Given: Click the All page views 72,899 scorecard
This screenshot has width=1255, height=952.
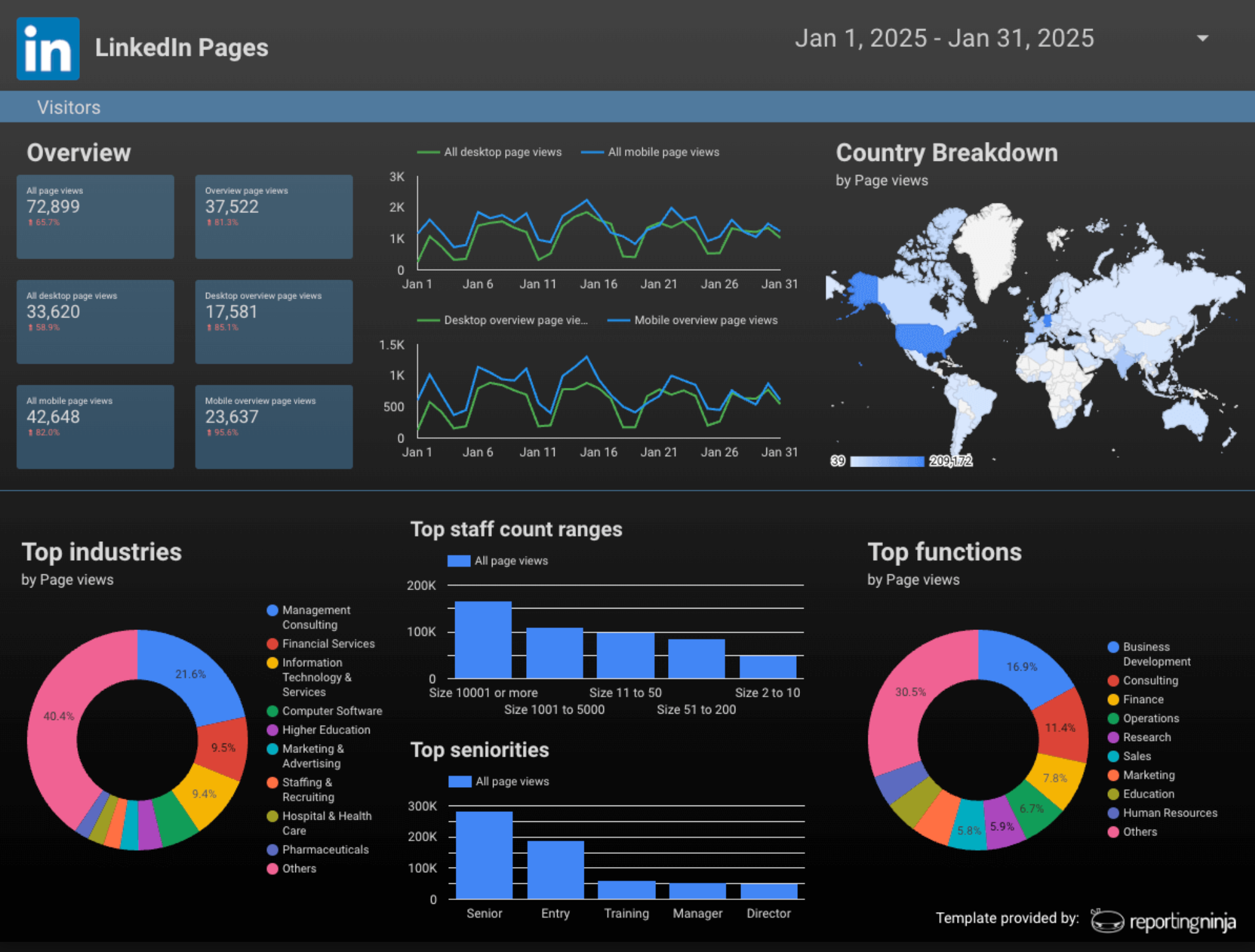Looking at the screenshot, I should [95, 217].
